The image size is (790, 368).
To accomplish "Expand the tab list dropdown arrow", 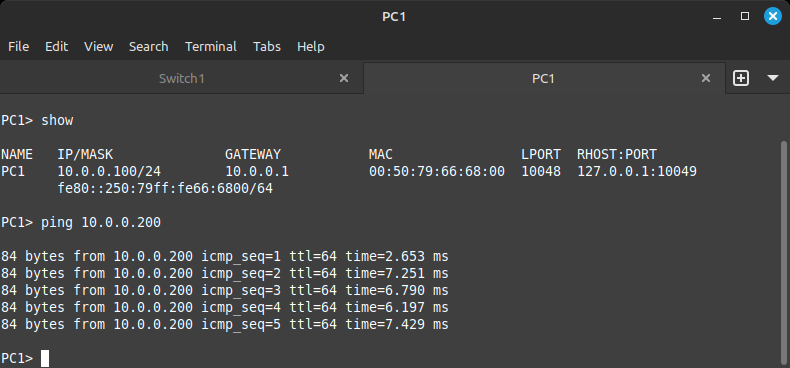I will click(773, 78).
